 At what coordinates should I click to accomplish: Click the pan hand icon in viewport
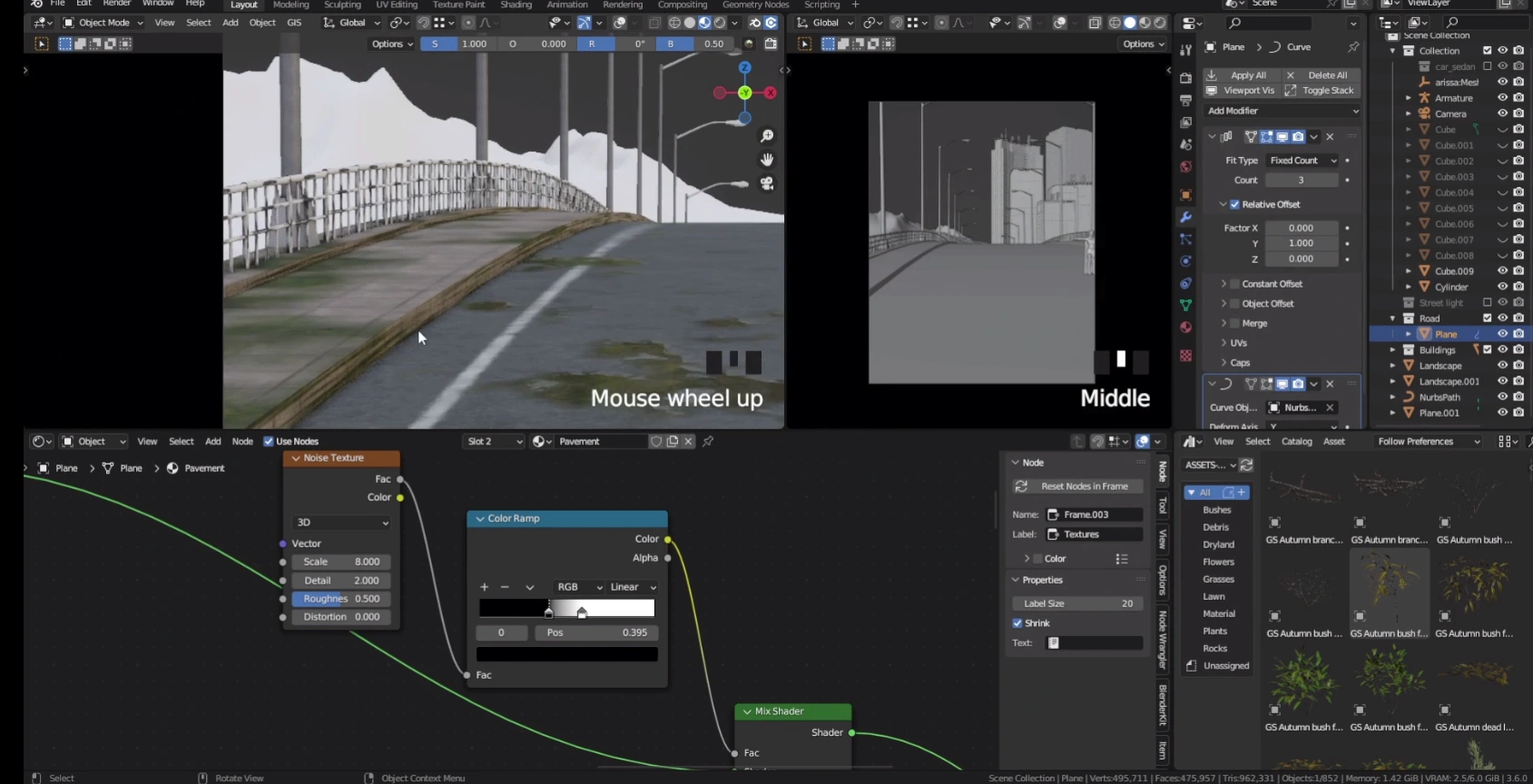pos(767,160)
